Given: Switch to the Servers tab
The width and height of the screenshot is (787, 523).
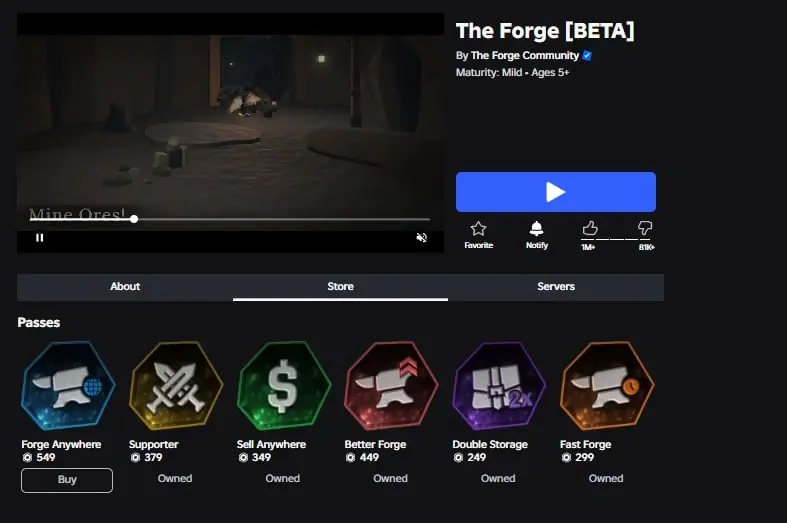Looking at the screenshot, I should point(556,287).
